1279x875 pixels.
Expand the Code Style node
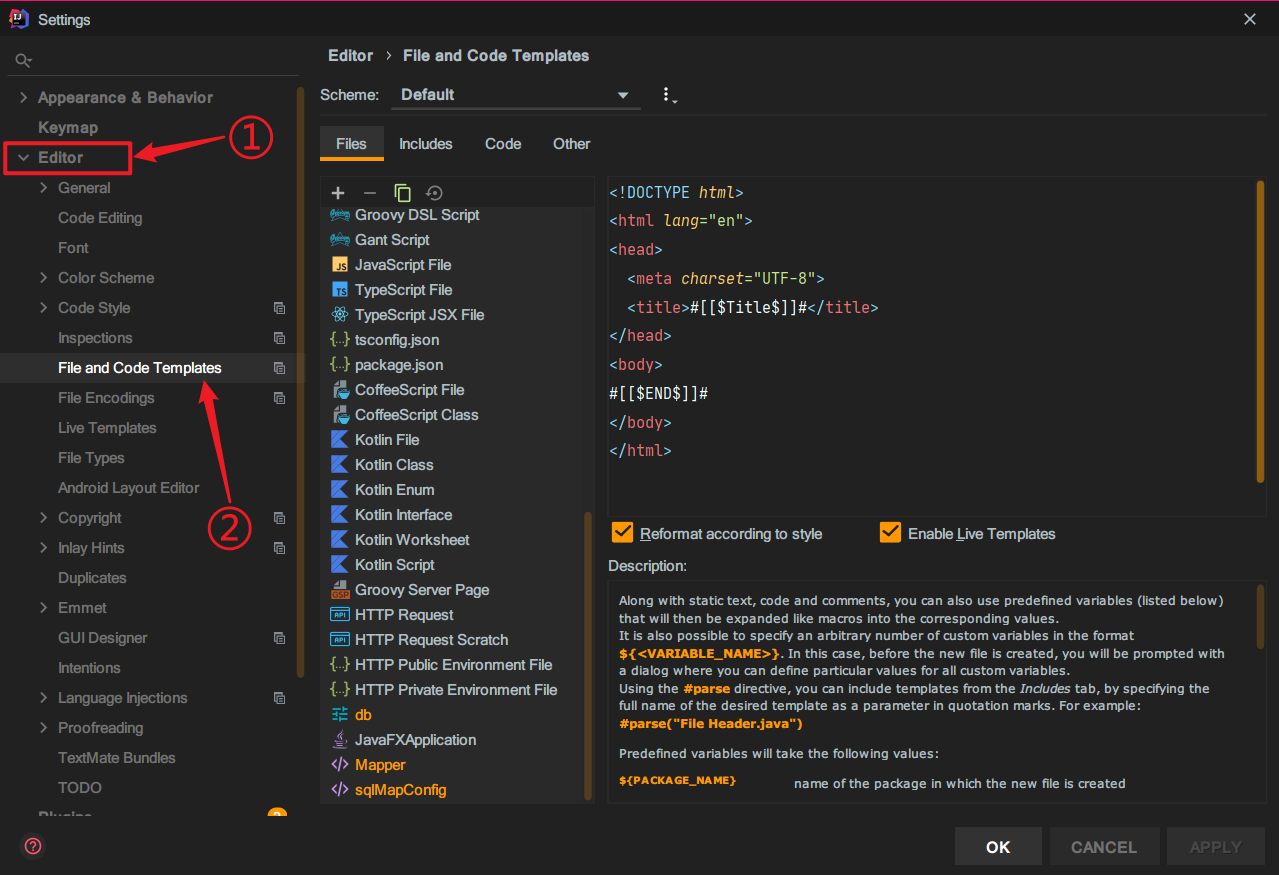43,308
